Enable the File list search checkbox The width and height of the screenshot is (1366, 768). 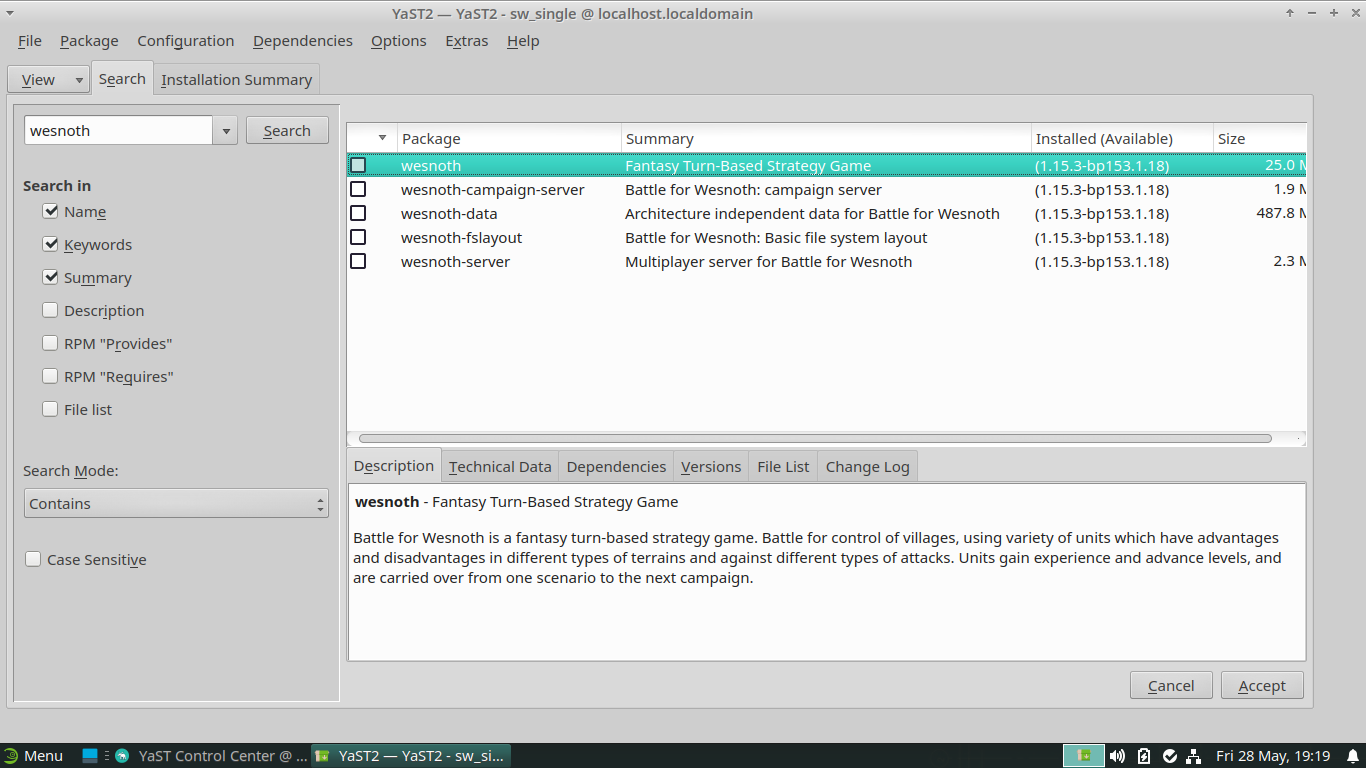click(50, 410)
